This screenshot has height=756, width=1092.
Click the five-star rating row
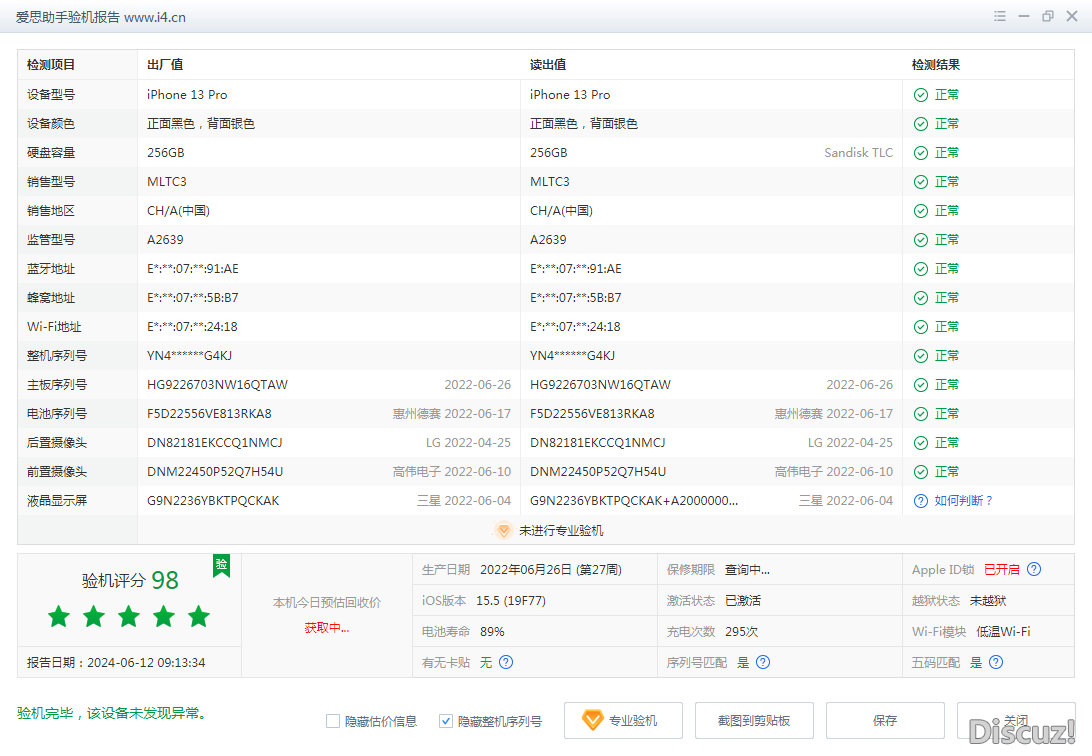pyautogui.click(x=129, y=617)
